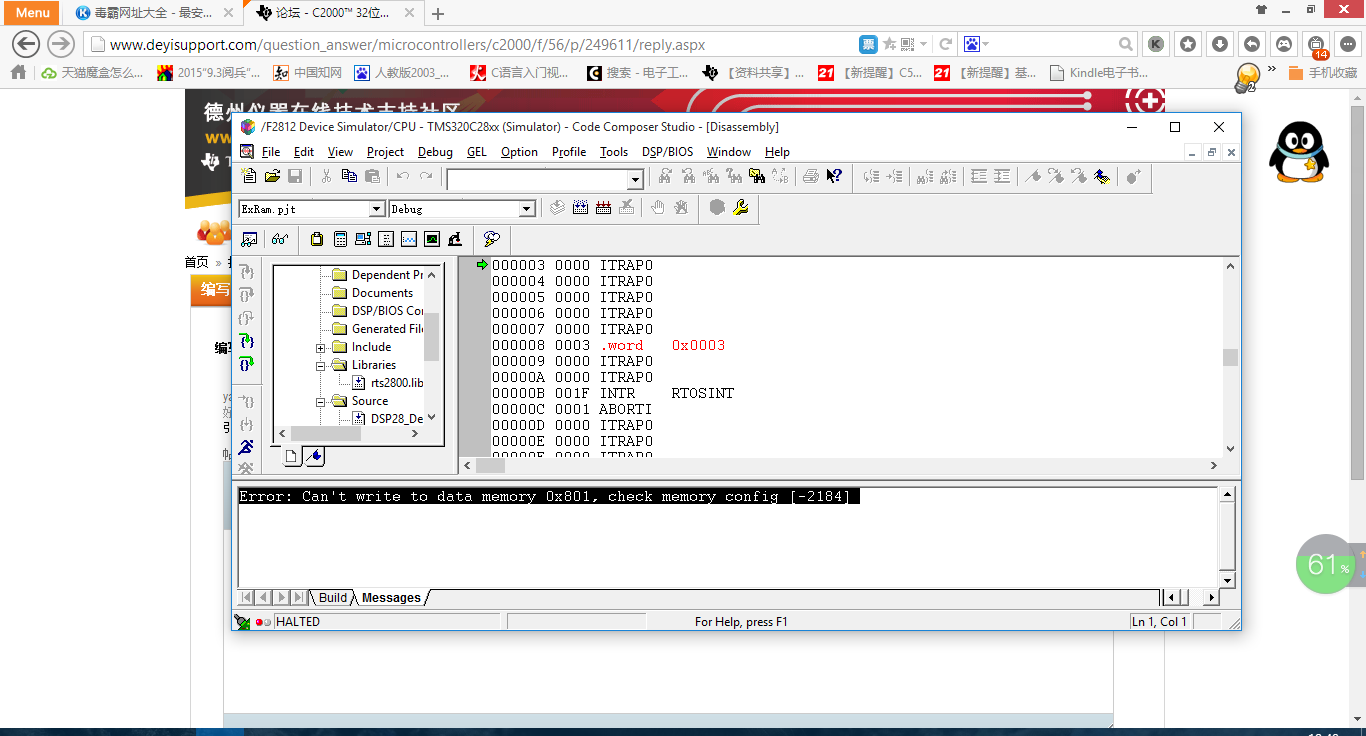Viewport: 1366px width, 736px height.
Task: Click the 中国知网 bookmark
Action: pyautogui.click(x=308, y=73)
